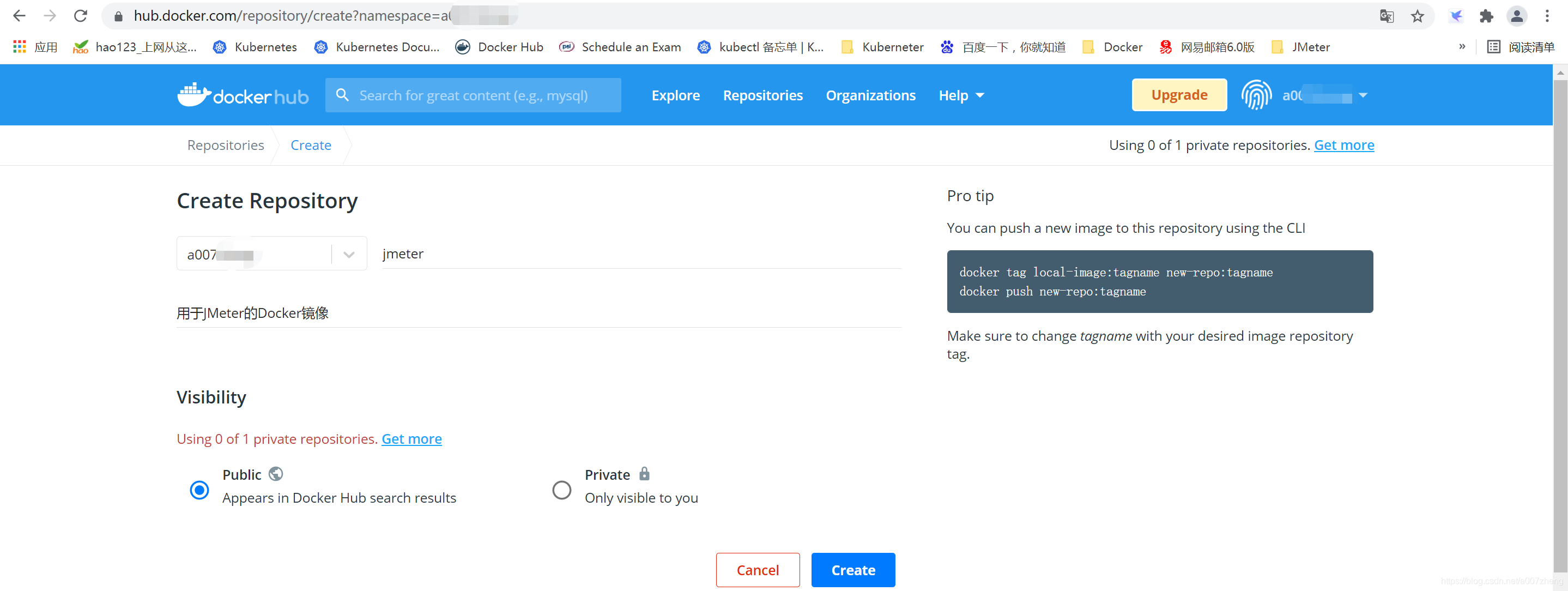Select the Public visibility radio button
1568x591 pixels.
199,490
